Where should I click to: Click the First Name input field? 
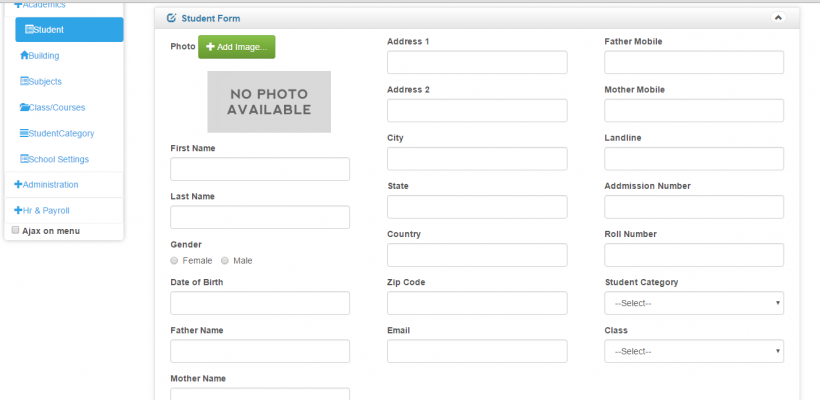tap(260, 169)
